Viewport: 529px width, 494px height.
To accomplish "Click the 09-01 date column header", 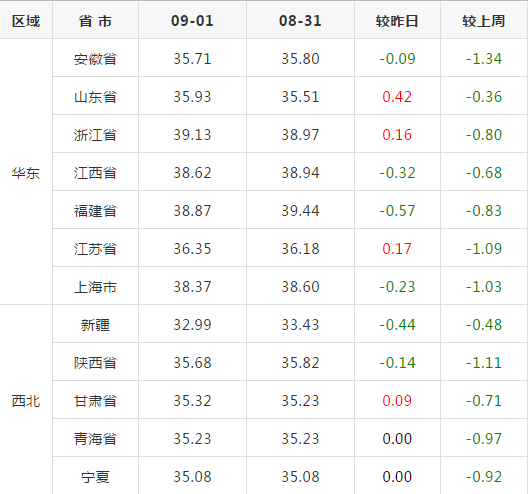I will (192, 21).
